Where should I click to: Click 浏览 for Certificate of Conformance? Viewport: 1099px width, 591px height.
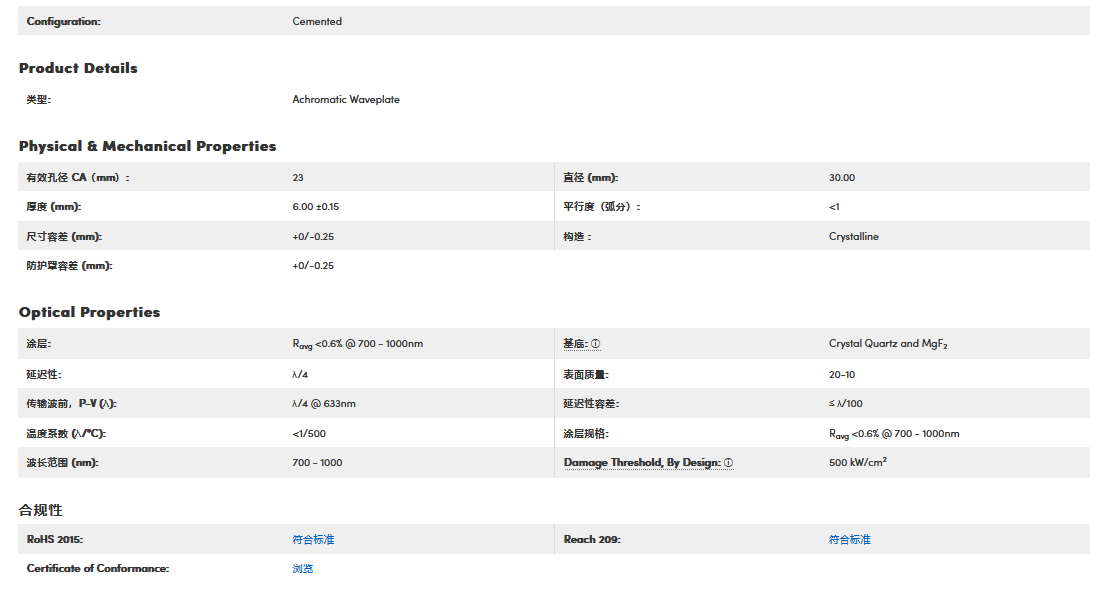tap(302, 569)
